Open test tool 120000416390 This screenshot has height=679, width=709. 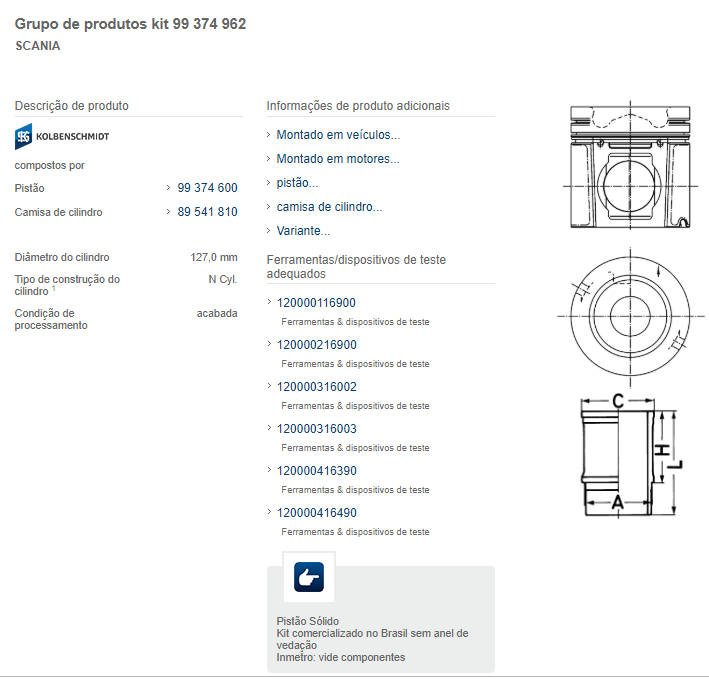(316, 471)
